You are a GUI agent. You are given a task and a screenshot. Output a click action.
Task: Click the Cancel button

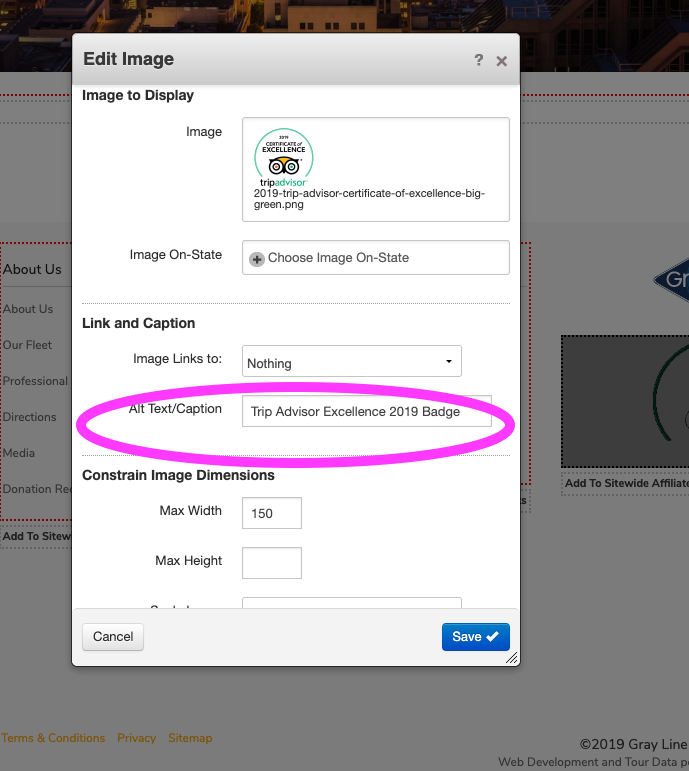[113, 637]
